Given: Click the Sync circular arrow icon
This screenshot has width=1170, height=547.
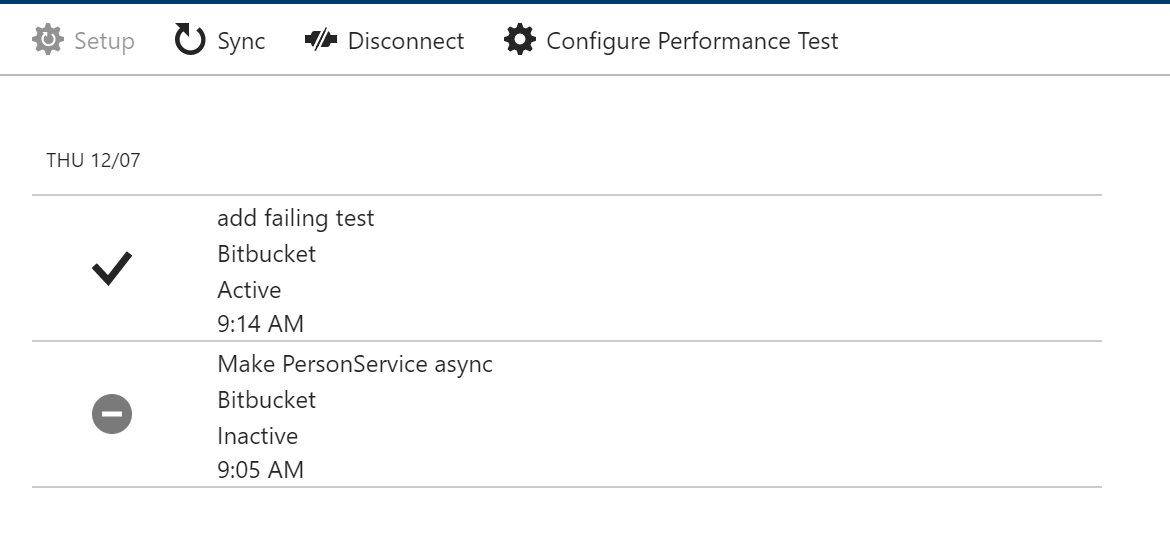Looking at the screenshot, I should coord(189,40).
